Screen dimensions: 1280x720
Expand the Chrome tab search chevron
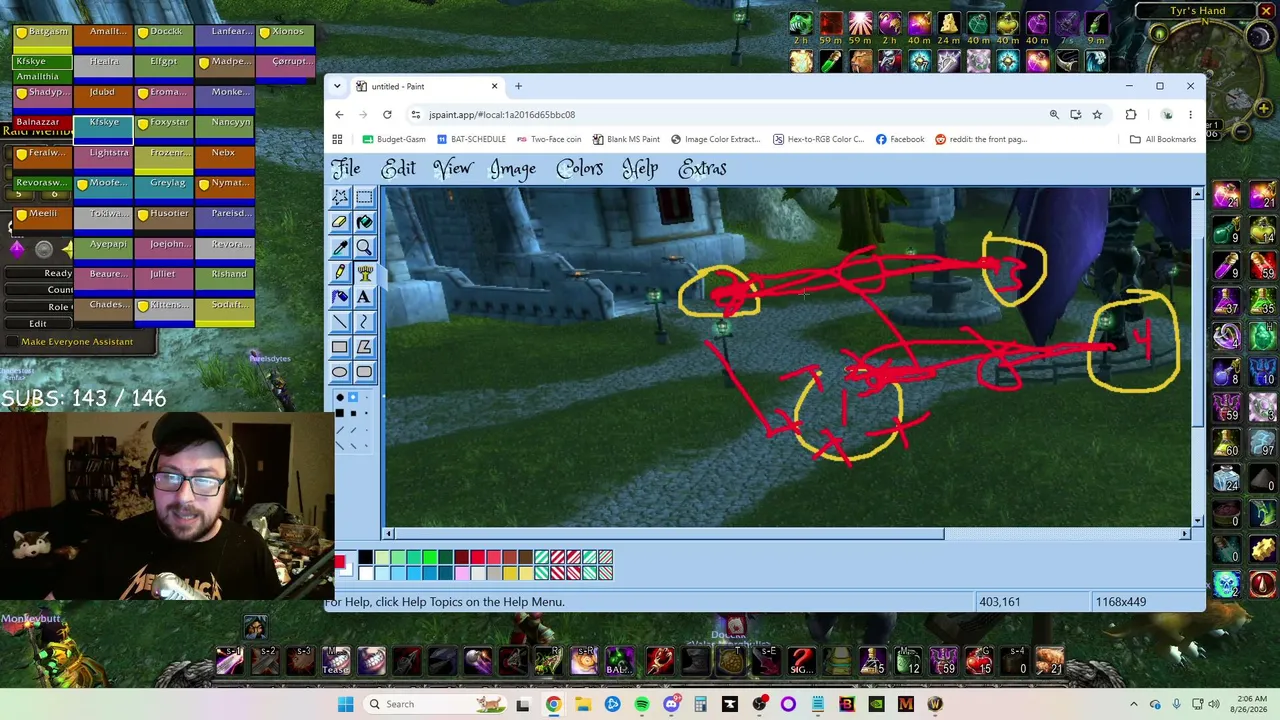click(x=337, y=86)
